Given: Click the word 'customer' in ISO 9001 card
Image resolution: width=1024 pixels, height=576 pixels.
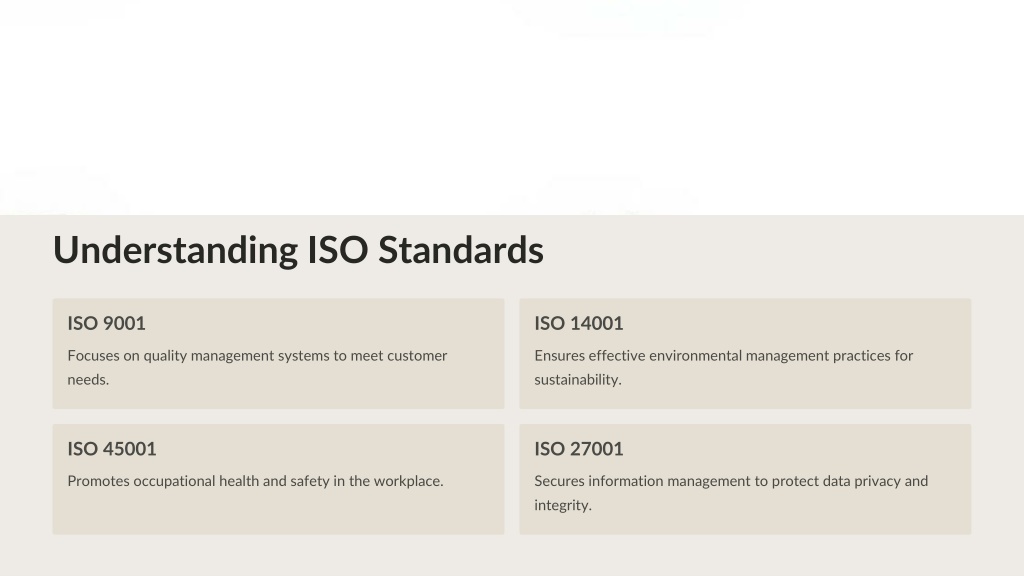Looking at the screenshot, I should click(x=417, y=356).
